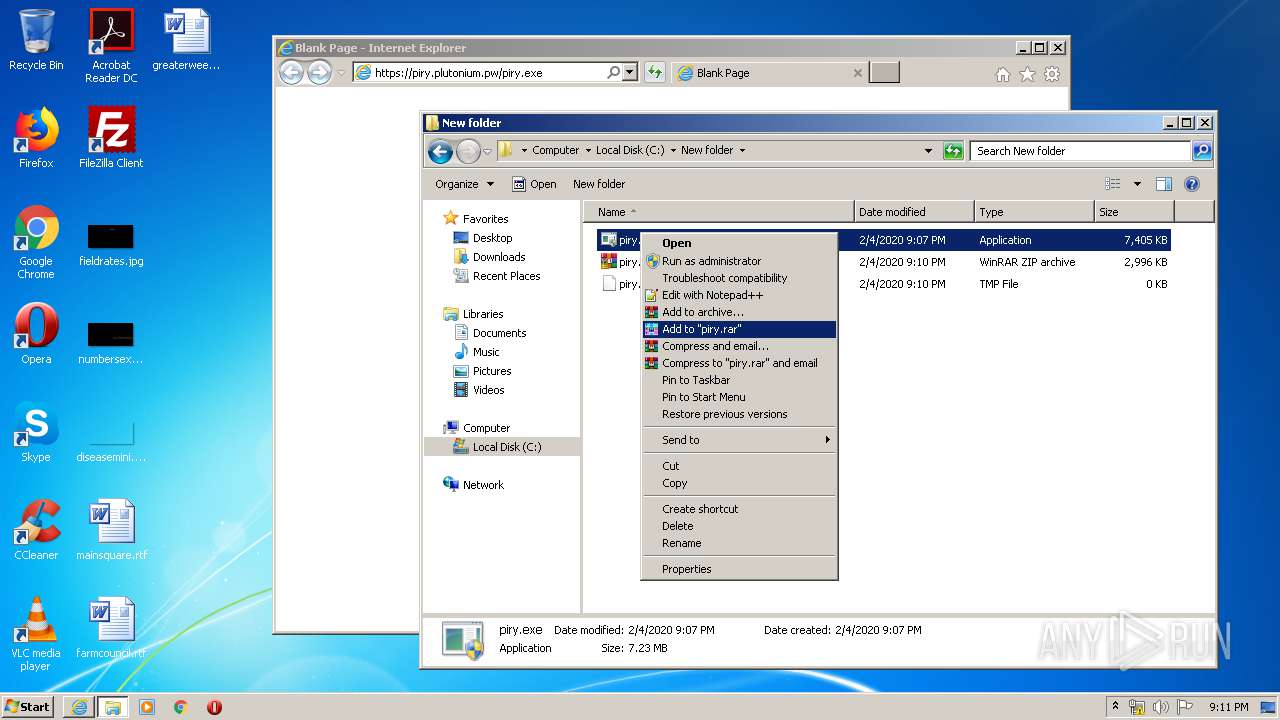1280x720 pixels.
Task: Select Blank Page tab in Internet Explorer
Action: (769, 73)
